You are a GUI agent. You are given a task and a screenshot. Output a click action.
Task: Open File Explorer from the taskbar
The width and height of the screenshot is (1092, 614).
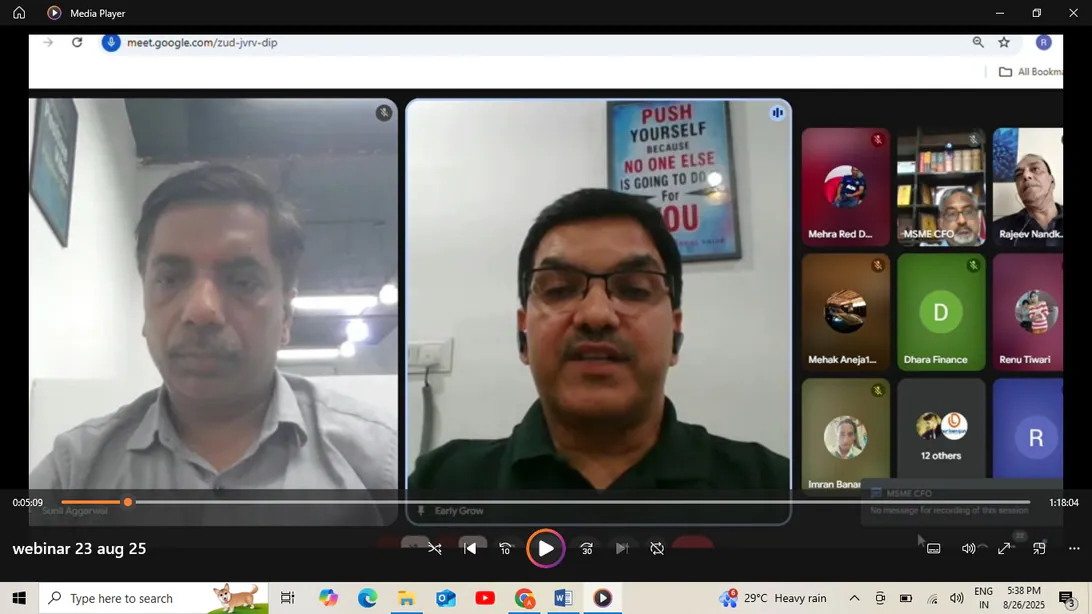pyautogui.click(x=407, y=598)
